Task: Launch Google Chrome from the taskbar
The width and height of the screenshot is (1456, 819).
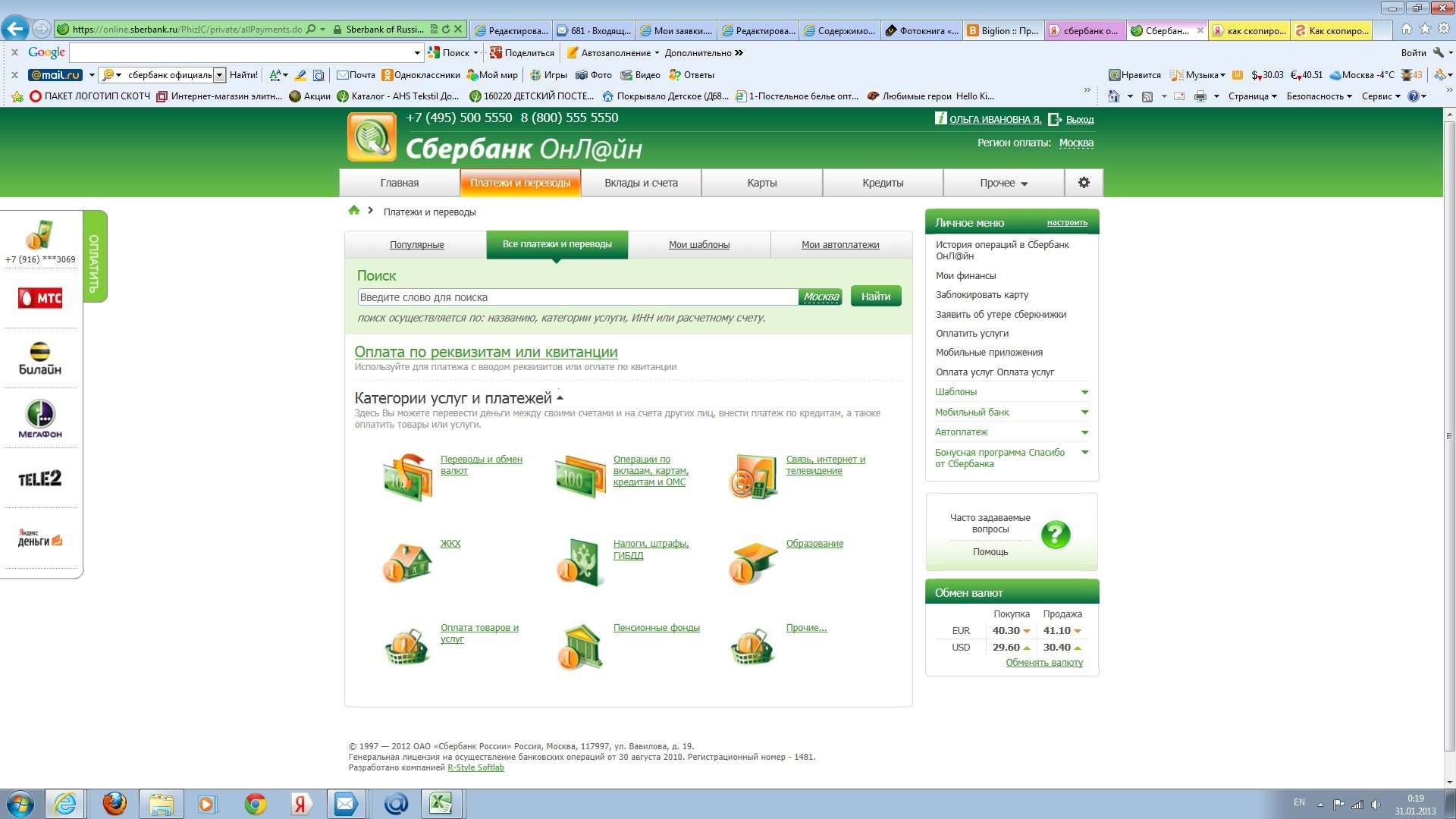Action: point(256,804)
